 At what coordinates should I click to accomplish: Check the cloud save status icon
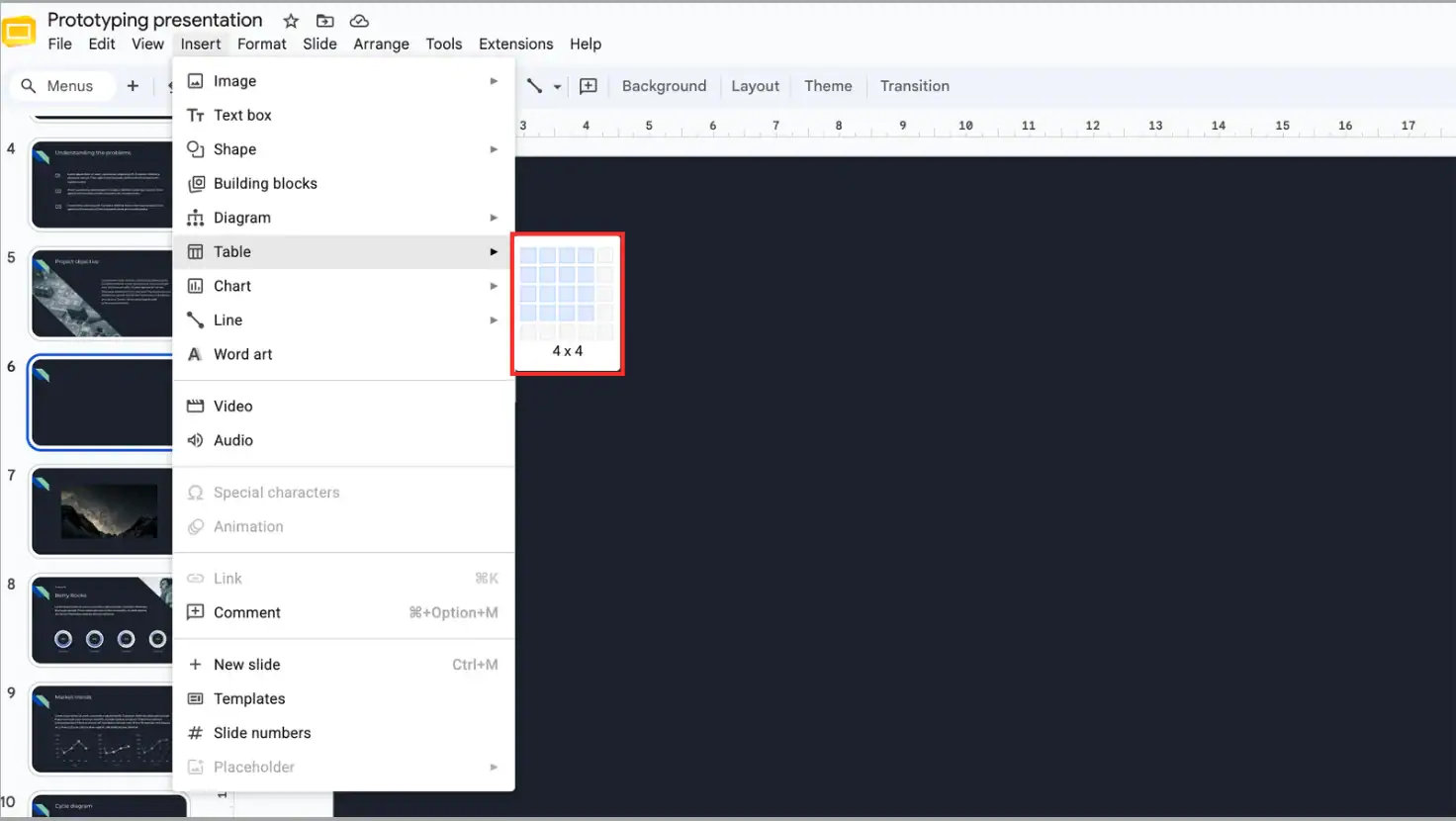pos(359,21)
